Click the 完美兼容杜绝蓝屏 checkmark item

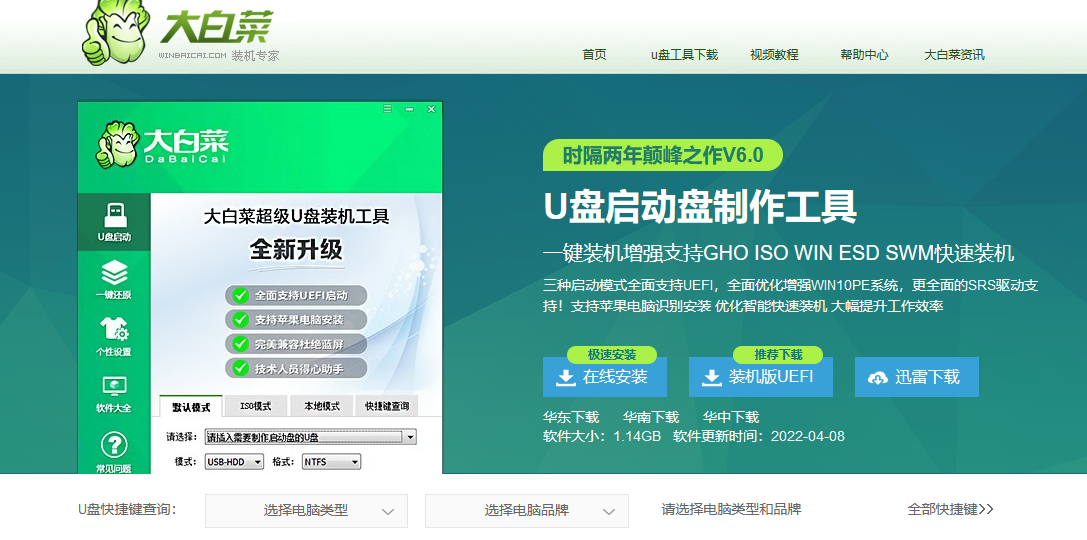pyautogui.click(x=296, y=344)
